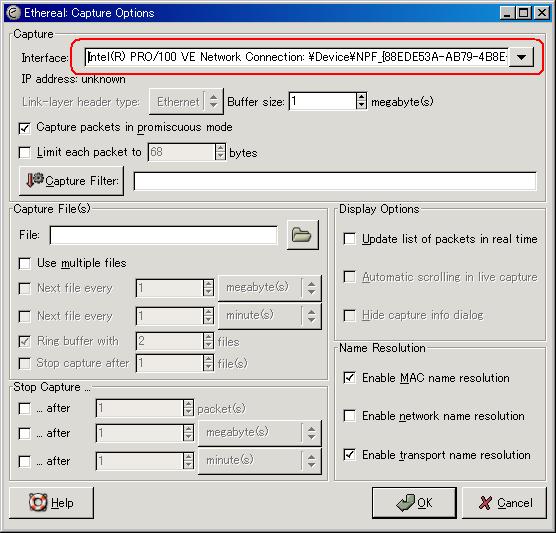Check stop capture after packet(s) checkbox
556x533 pixels.
click(24, 408)
